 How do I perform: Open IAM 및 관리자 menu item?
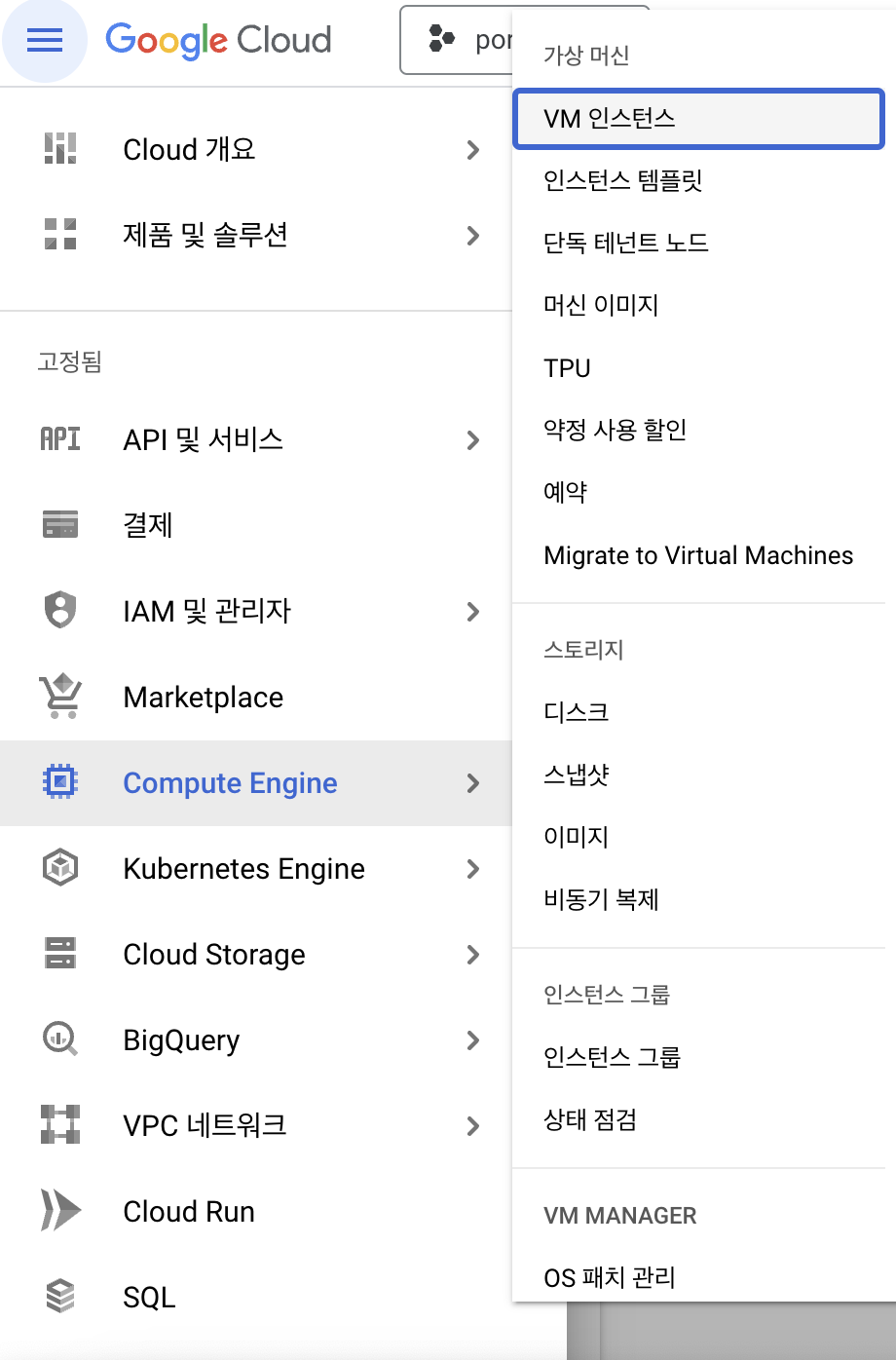pos(255,612)
